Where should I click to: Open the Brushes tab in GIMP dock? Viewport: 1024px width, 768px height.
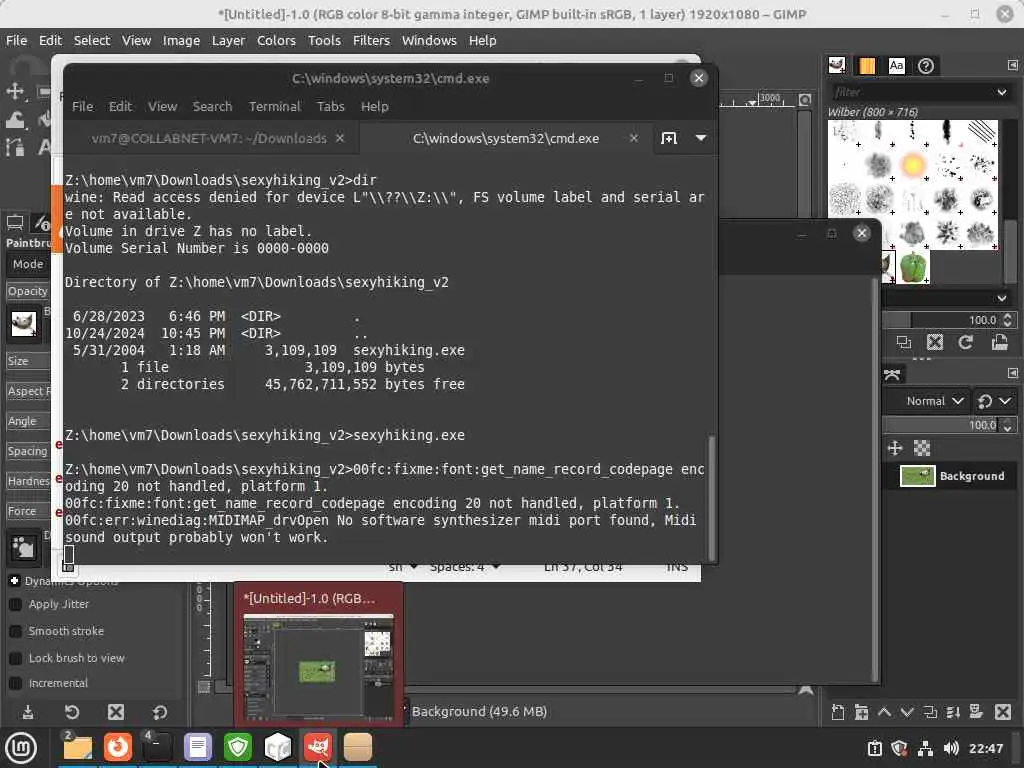click(837, 65)
